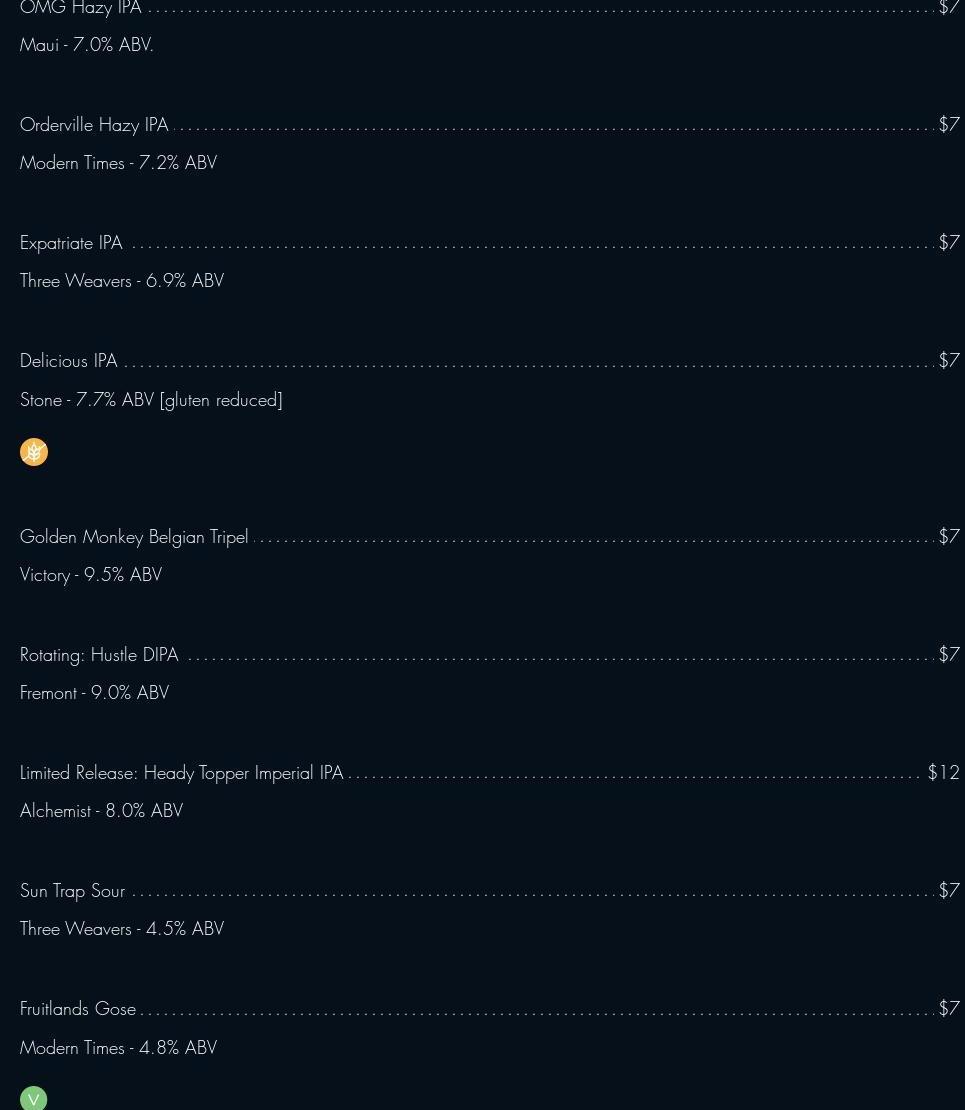Click the Modern Times 7.2% ABV description
965x1110 pixels.
tap(118, 163)
